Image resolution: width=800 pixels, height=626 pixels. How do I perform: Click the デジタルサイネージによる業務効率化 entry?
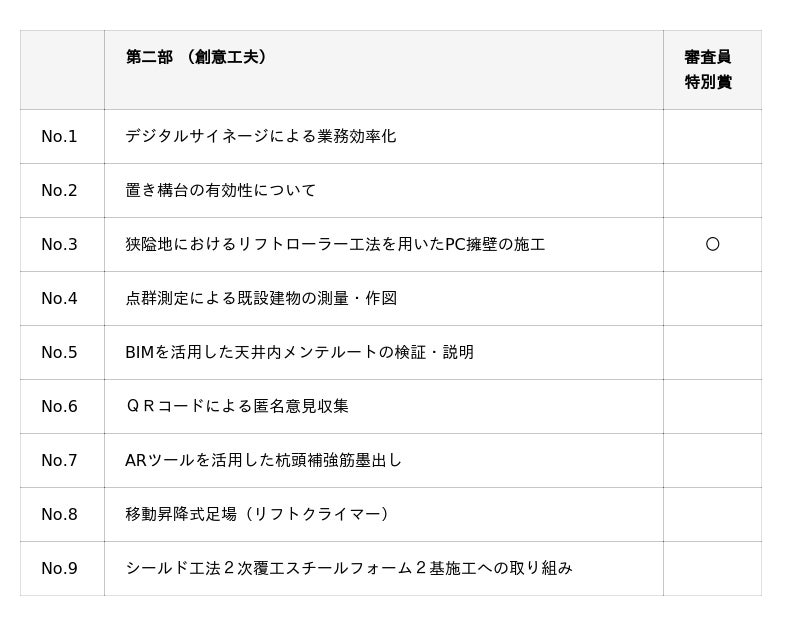[260, 136]
